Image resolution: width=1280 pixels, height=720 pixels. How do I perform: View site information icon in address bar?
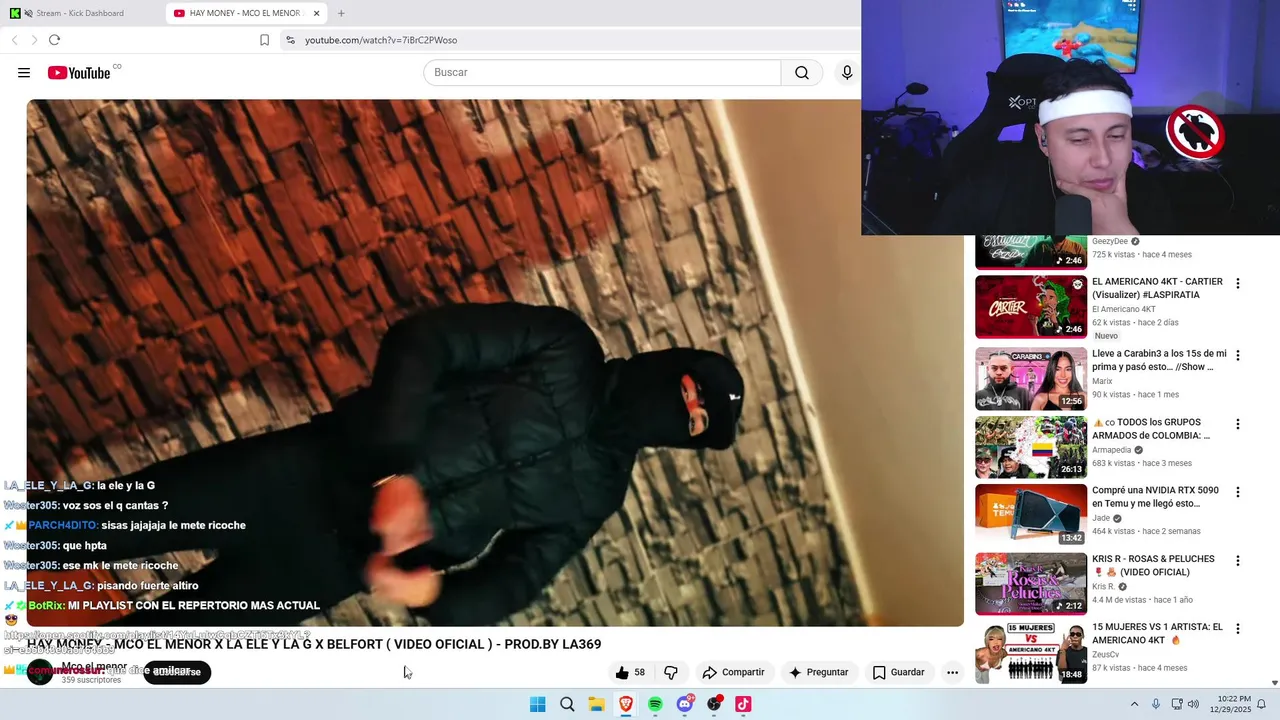(x=290, y=40)
